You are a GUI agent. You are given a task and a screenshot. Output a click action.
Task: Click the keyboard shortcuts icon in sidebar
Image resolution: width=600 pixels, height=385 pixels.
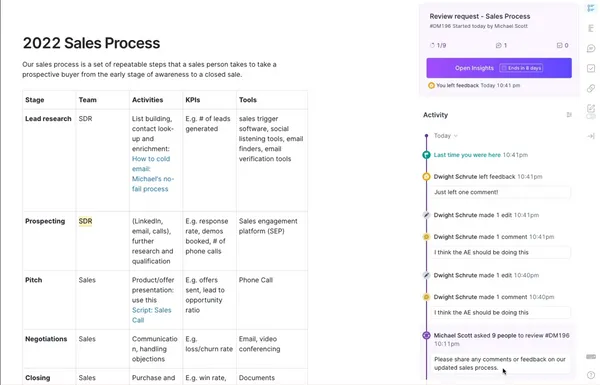click(591, 357)
